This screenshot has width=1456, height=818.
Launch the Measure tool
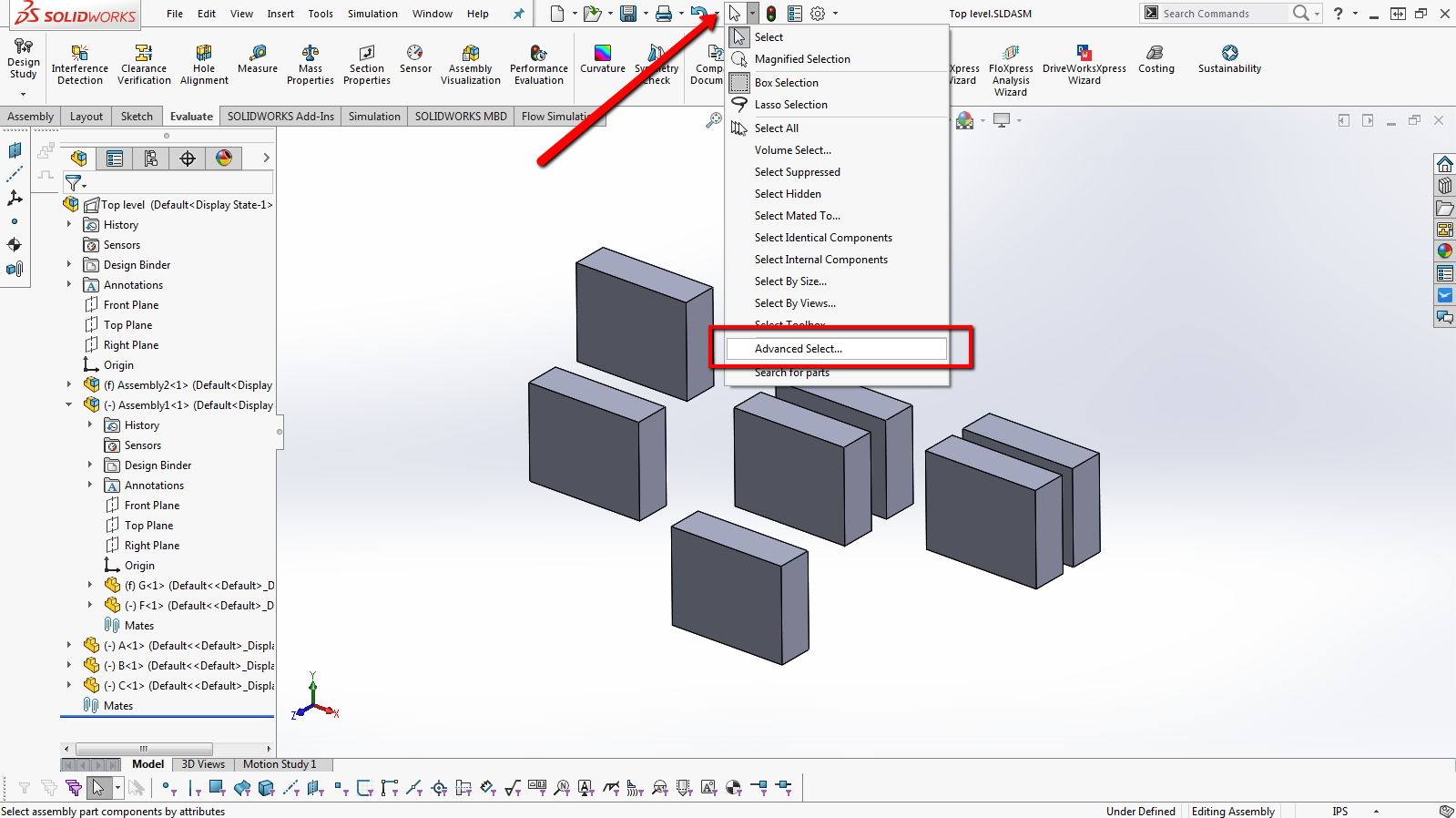pyautogui.click(x=258, y=59)
